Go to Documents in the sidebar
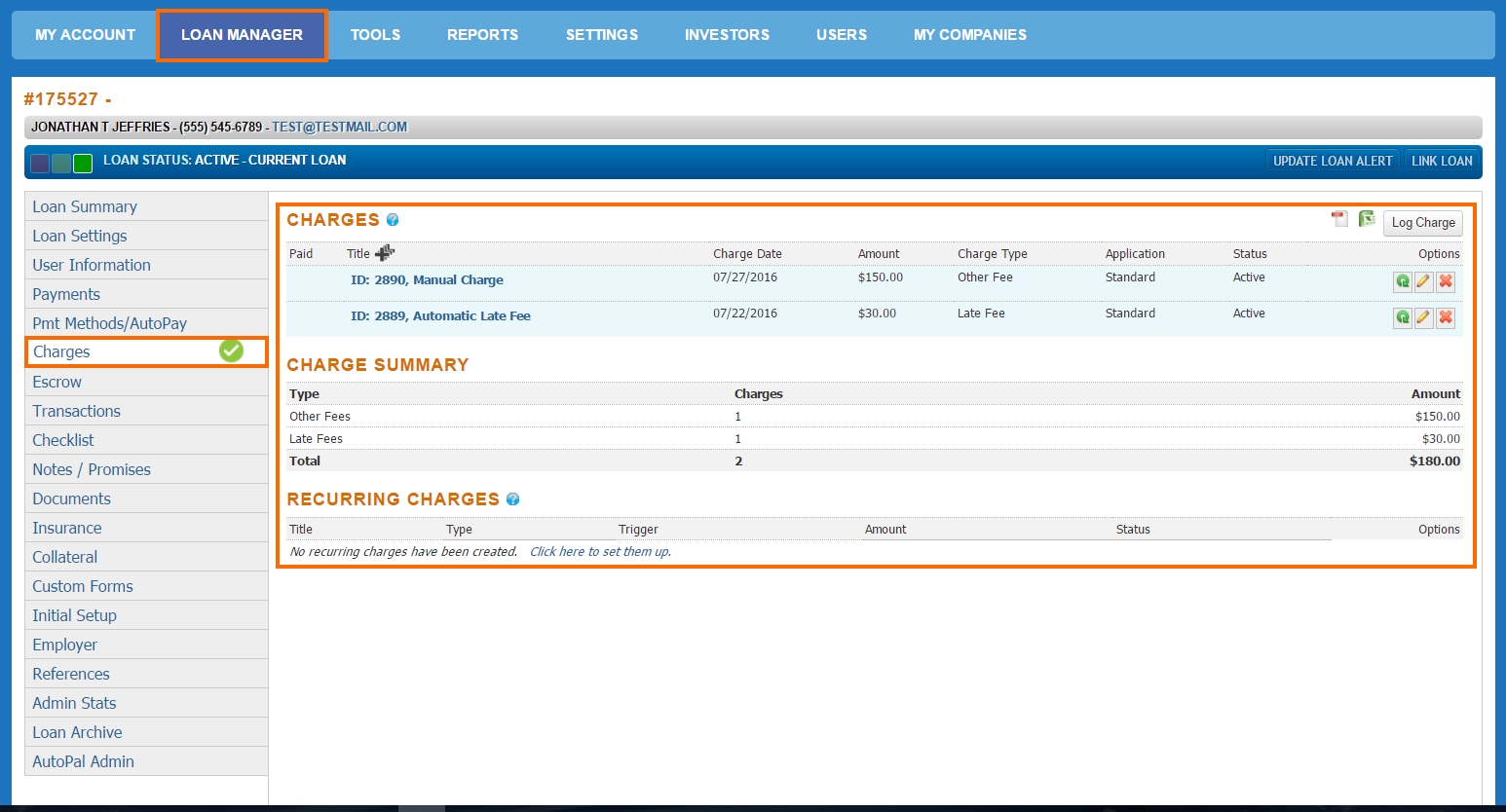The width and height of the screenshot is (1506, 812). (146, 498)
